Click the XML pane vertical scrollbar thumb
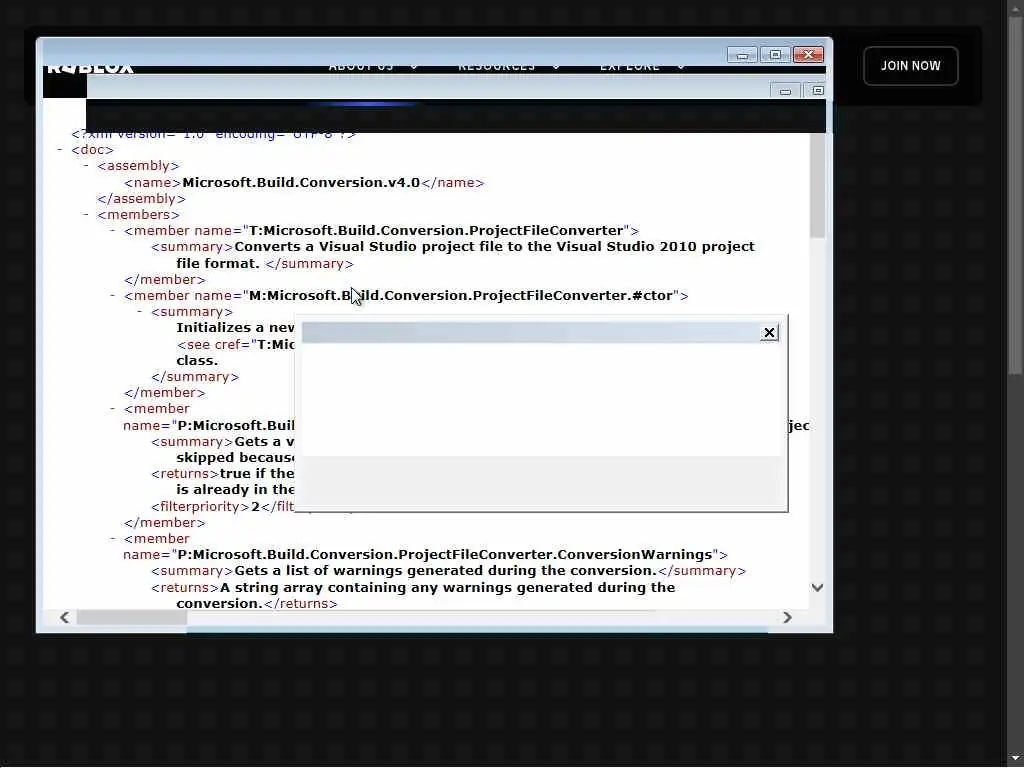The width and height of the screenshot is (1024, 768). click(x=817, y=186)
